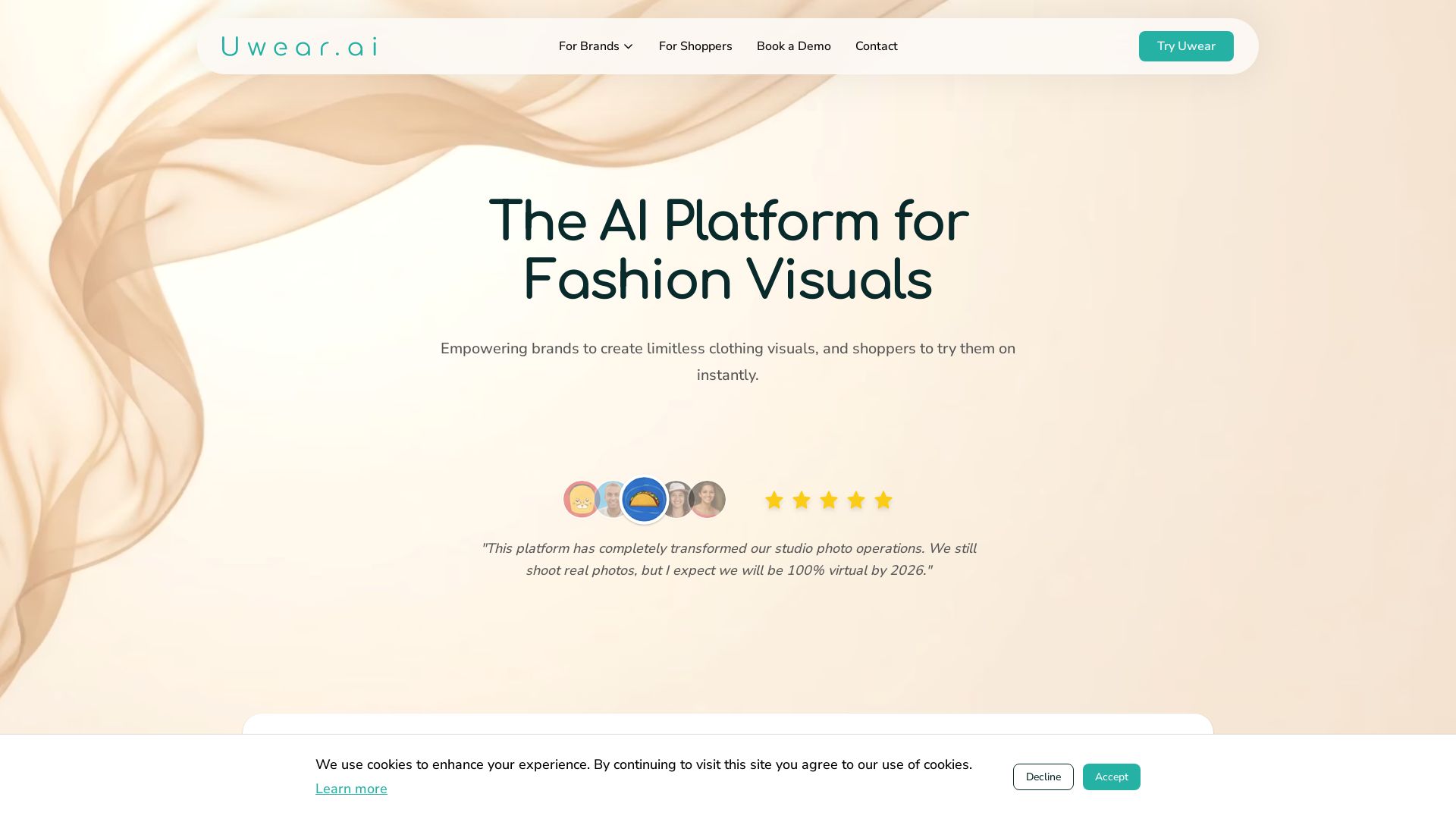Click the pink cartoon face avatar

point(579,500)
